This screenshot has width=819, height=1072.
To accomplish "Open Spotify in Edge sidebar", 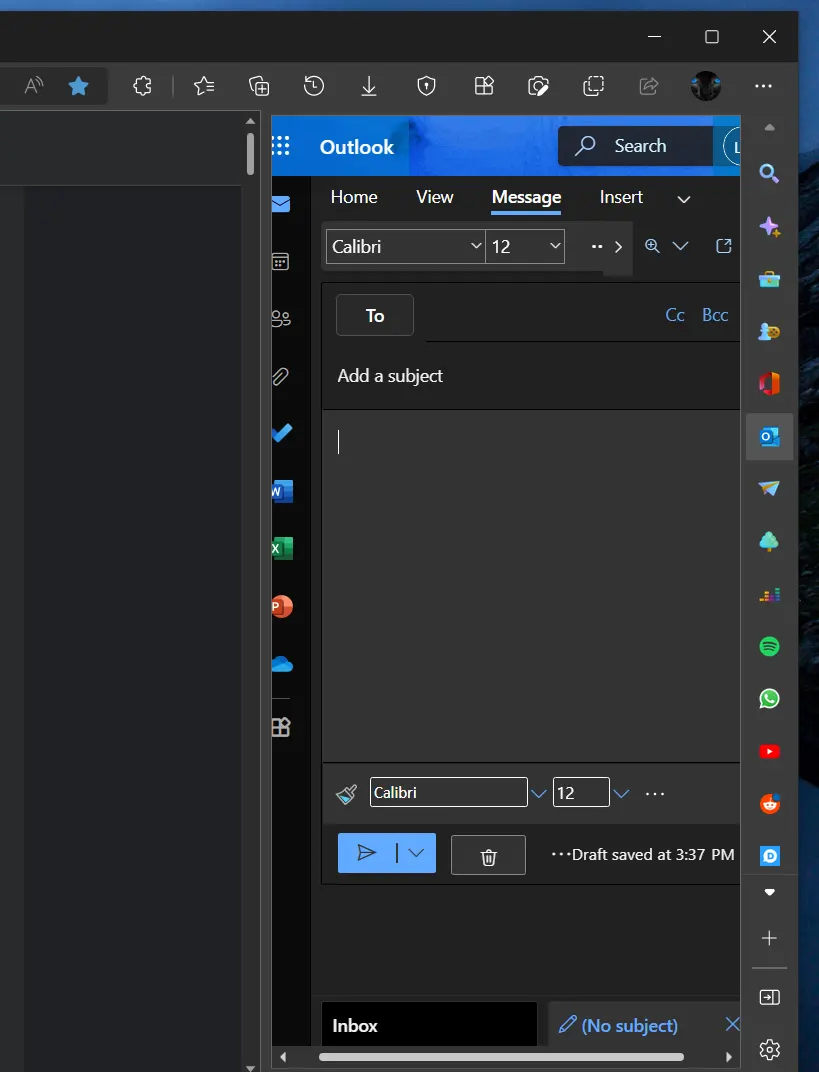I will coord(769,646).
